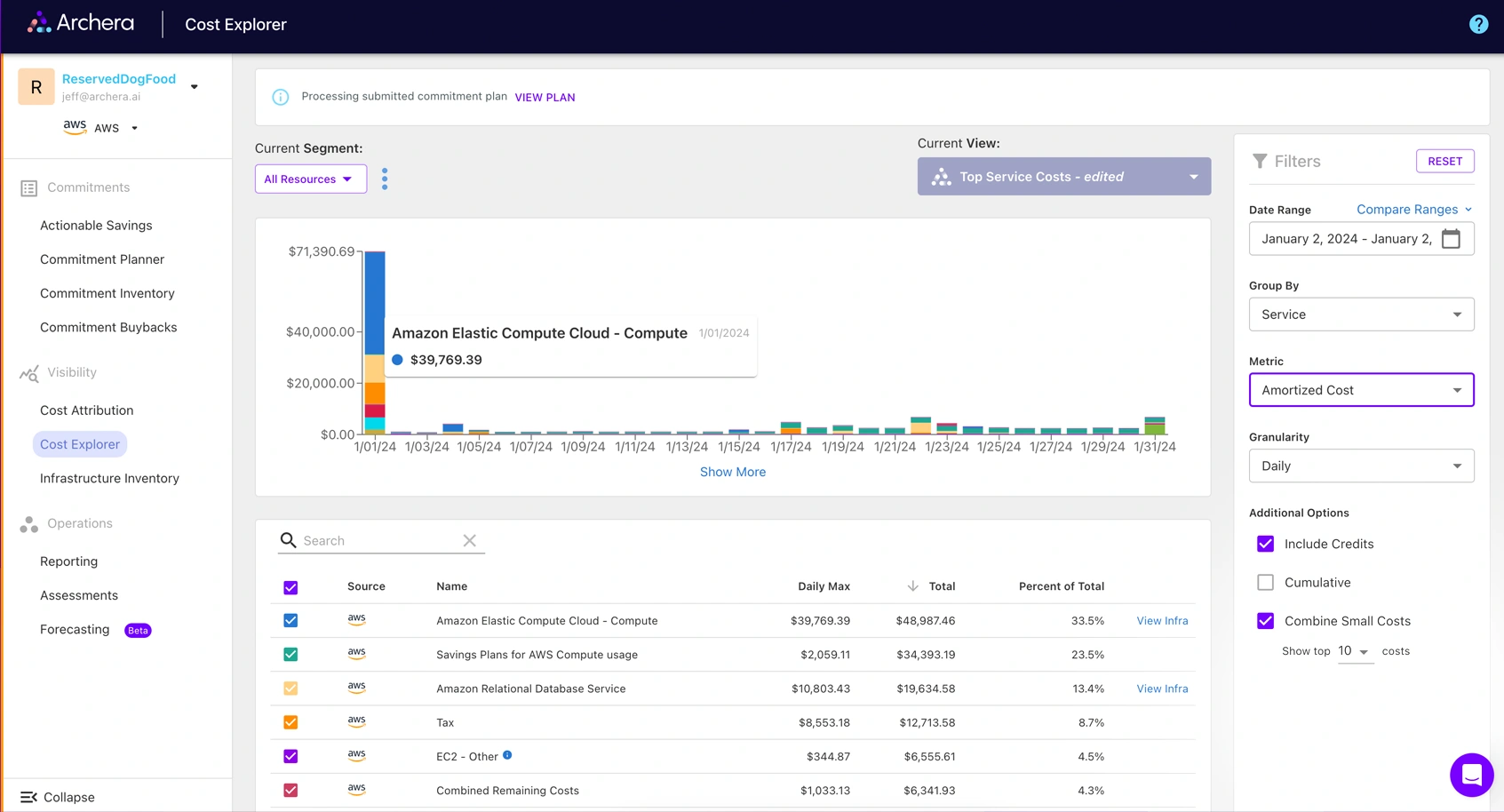Expand the ReservedDogFood account dropdown

tap(195, 87)
